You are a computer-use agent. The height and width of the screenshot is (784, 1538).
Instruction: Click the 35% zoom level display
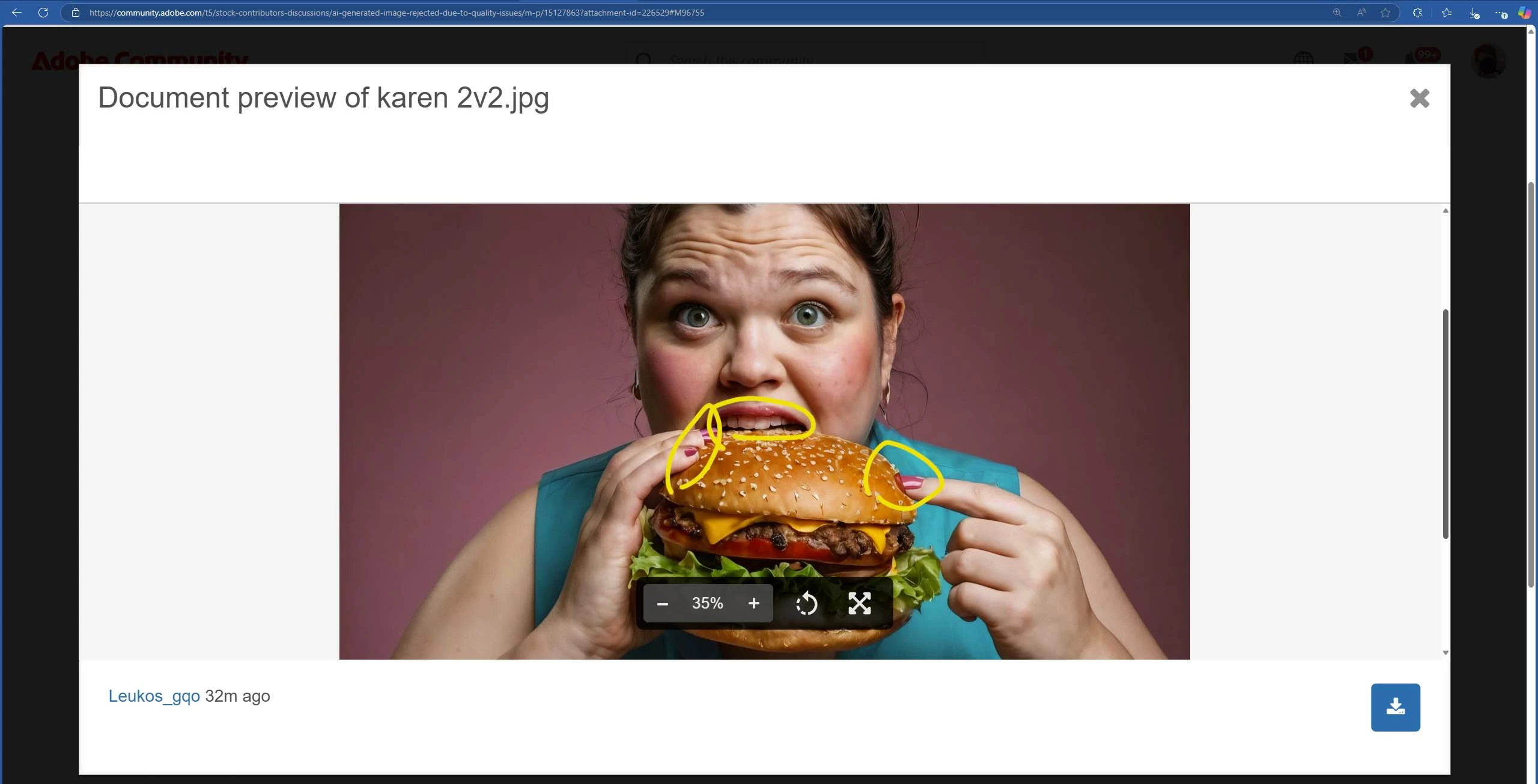tap(707, 604)
